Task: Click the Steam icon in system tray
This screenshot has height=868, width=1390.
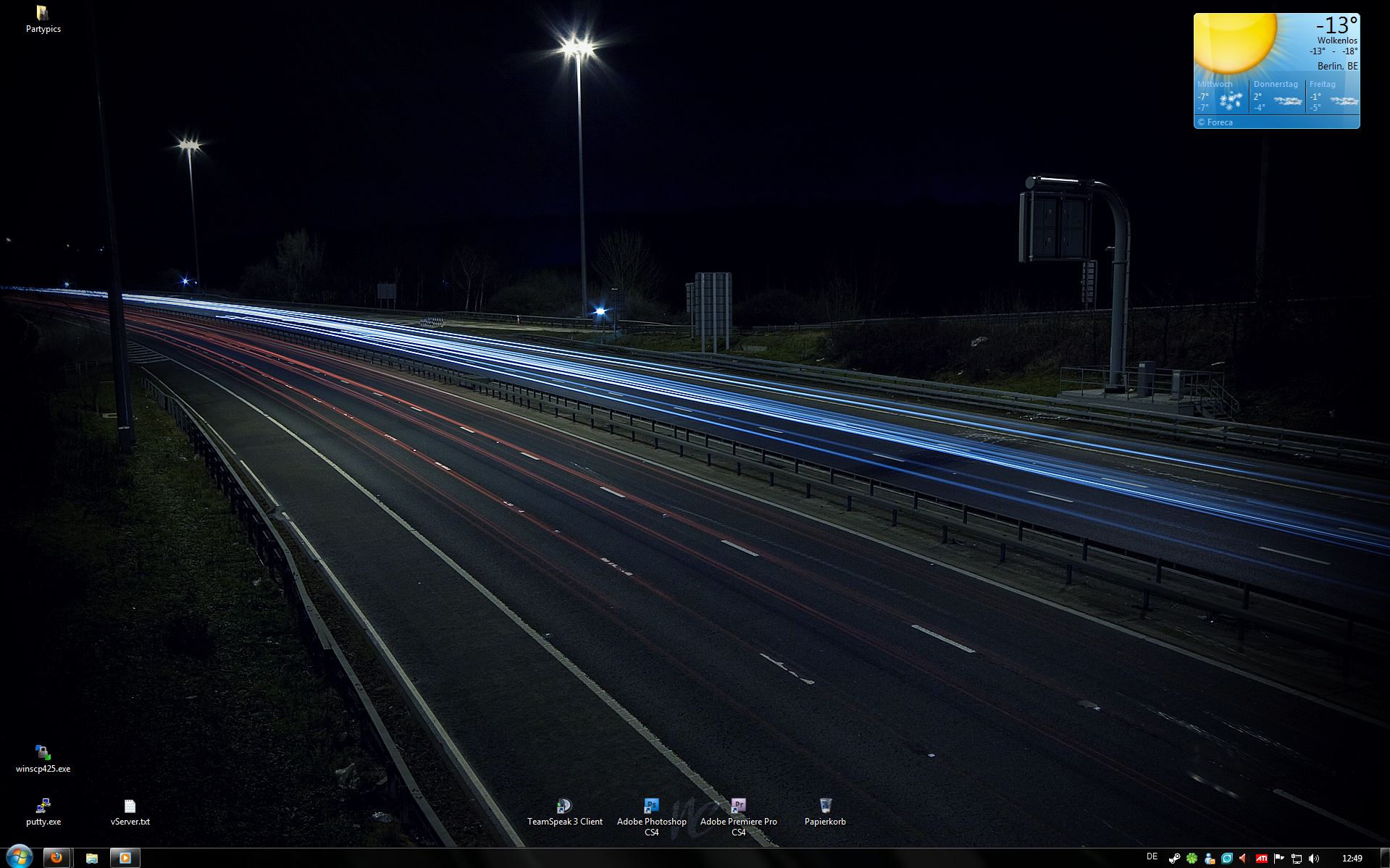Action: [x=1174, y=859]
